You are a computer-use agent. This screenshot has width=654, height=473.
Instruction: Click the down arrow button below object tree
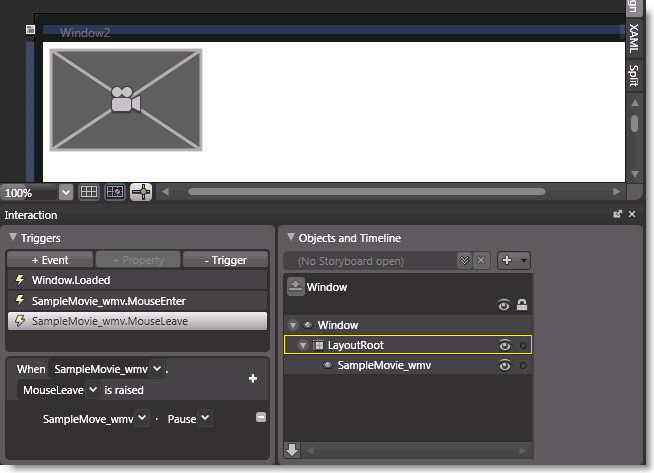[292, 450]
